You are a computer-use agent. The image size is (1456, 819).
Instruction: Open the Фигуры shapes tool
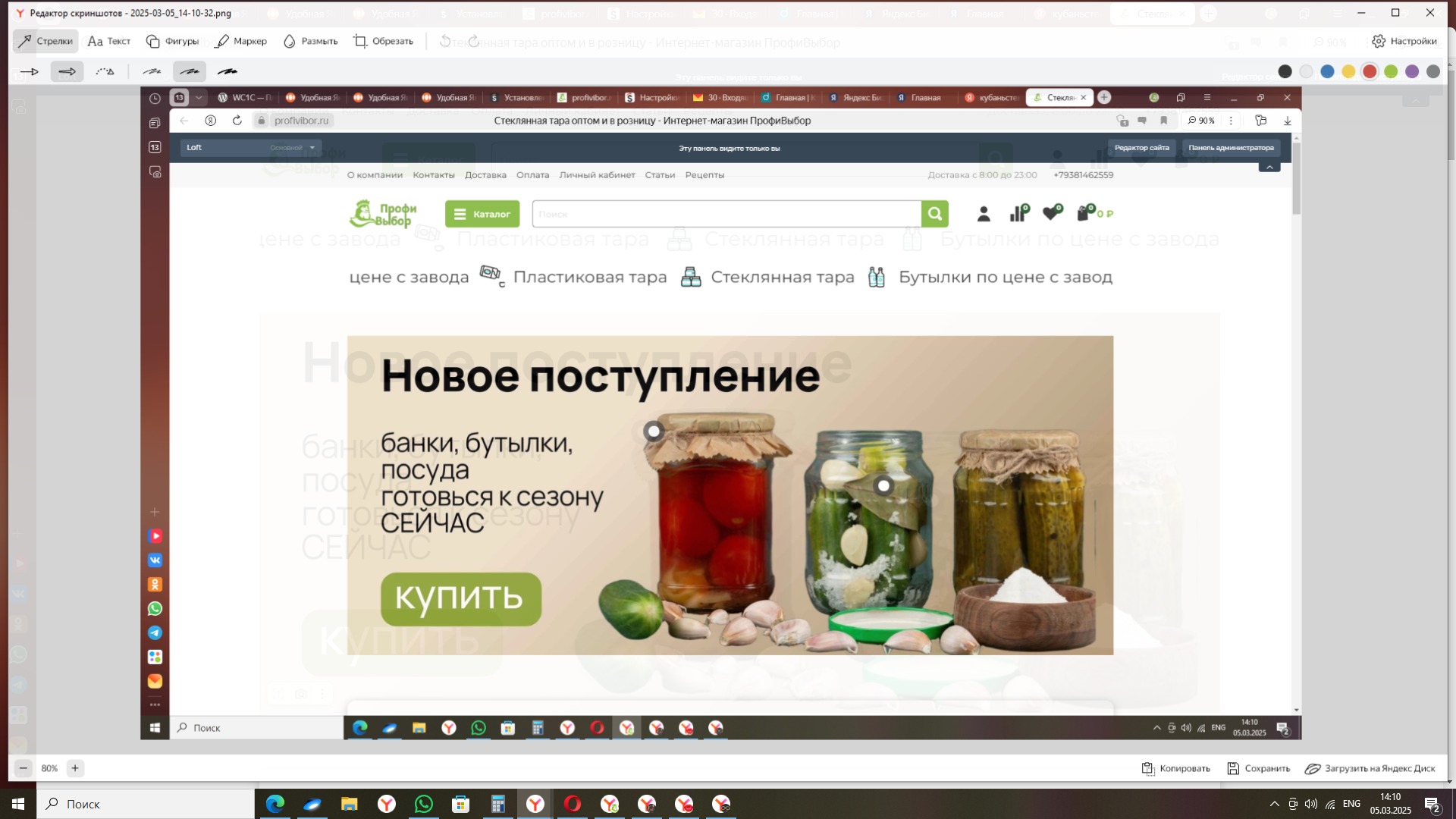click(x=172, y=41)
